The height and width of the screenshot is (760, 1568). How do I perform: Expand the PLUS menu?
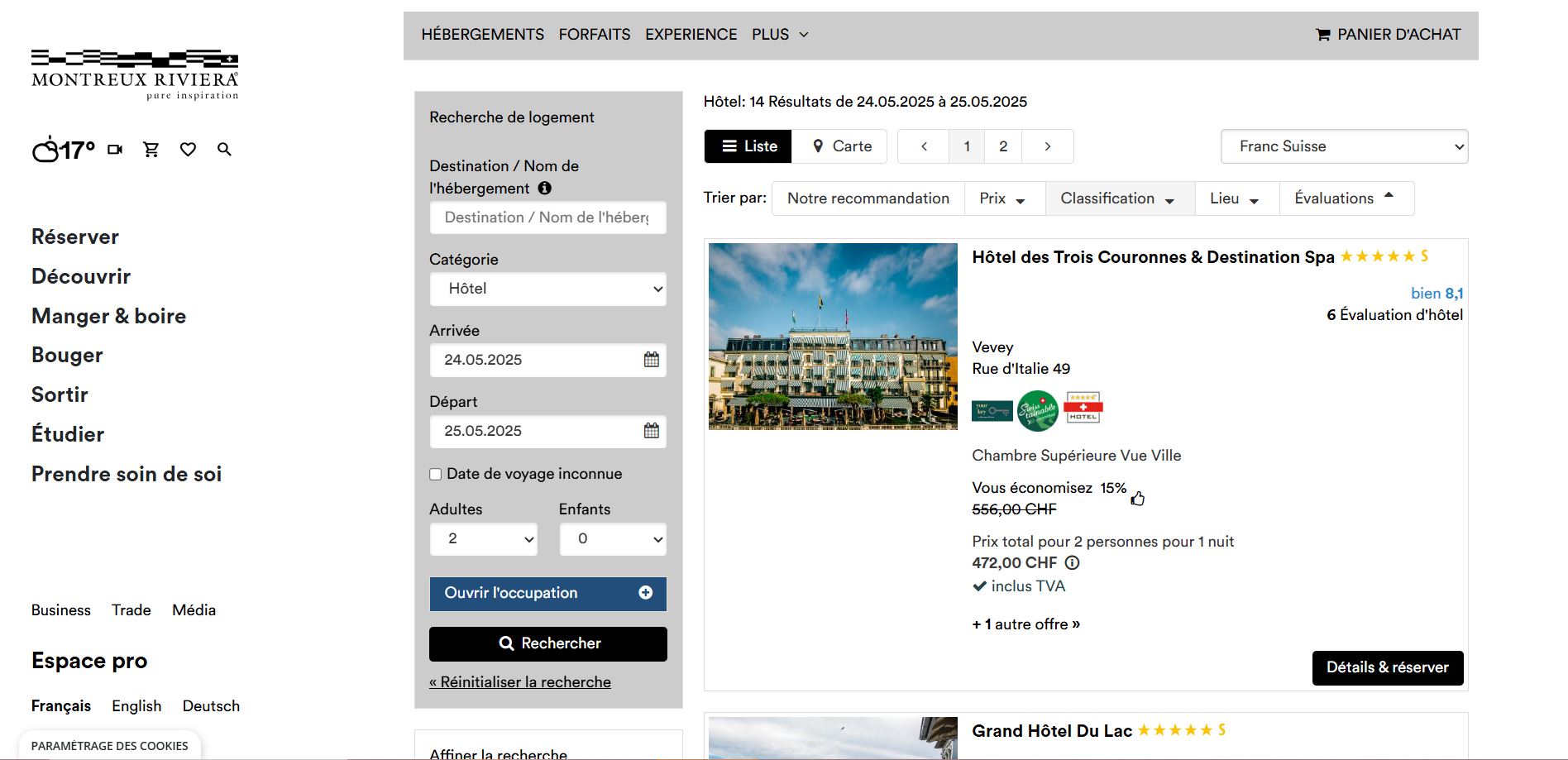click(x=779, y=35)
